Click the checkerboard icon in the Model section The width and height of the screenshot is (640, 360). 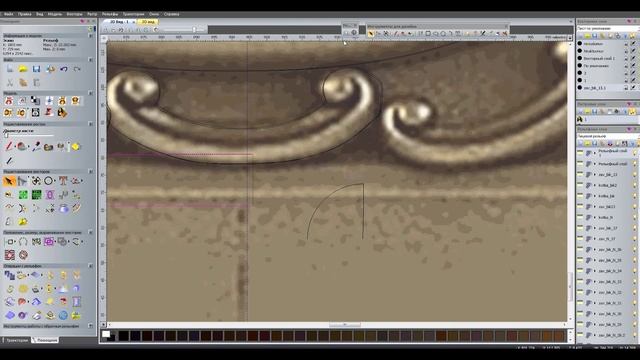pyautogui.click(x=36, y=100)
